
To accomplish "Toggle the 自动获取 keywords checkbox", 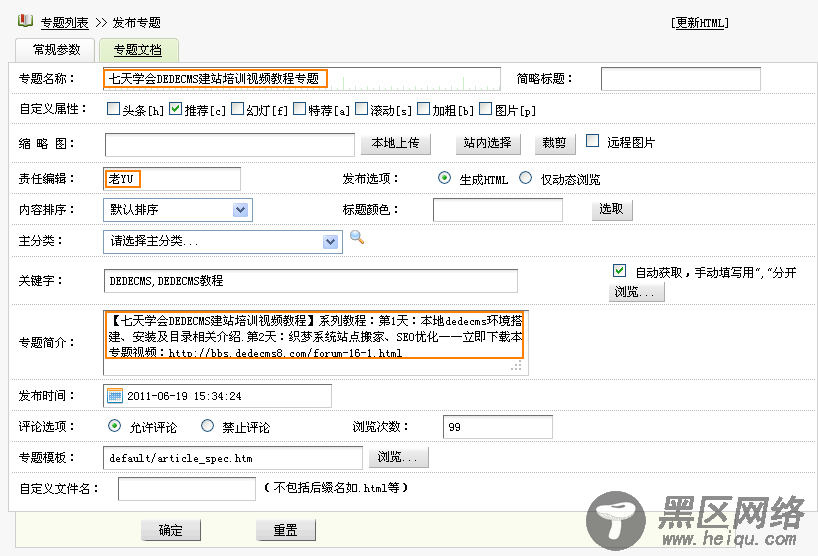I will 619,271.
